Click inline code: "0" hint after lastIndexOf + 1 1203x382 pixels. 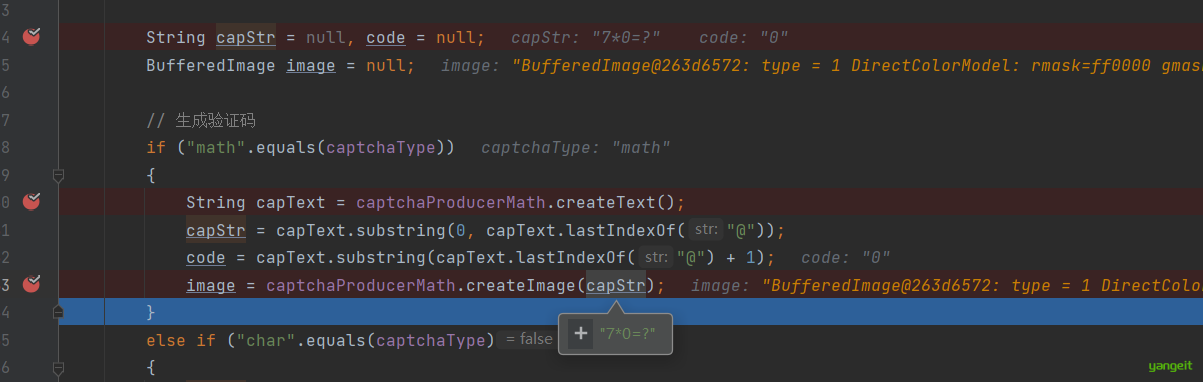[846, 258]
